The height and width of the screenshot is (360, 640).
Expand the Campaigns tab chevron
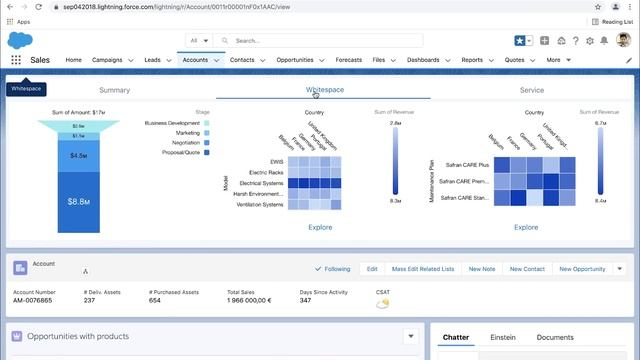(x=131, y=60)
